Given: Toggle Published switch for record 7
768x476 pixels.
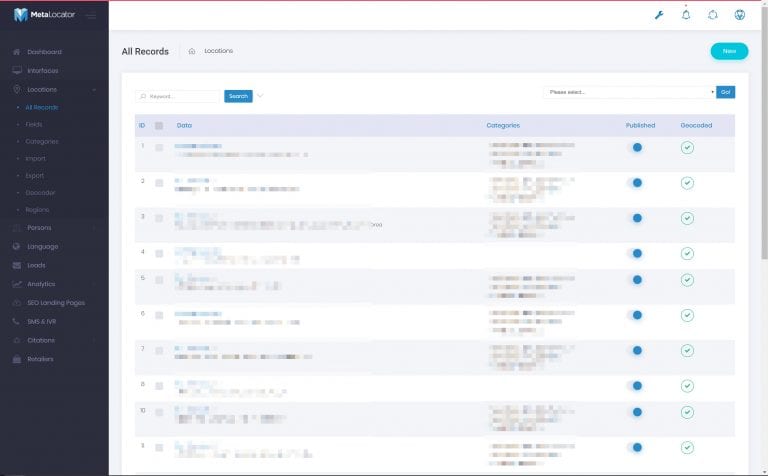Looking at the screenshot, I should point(636,350).
